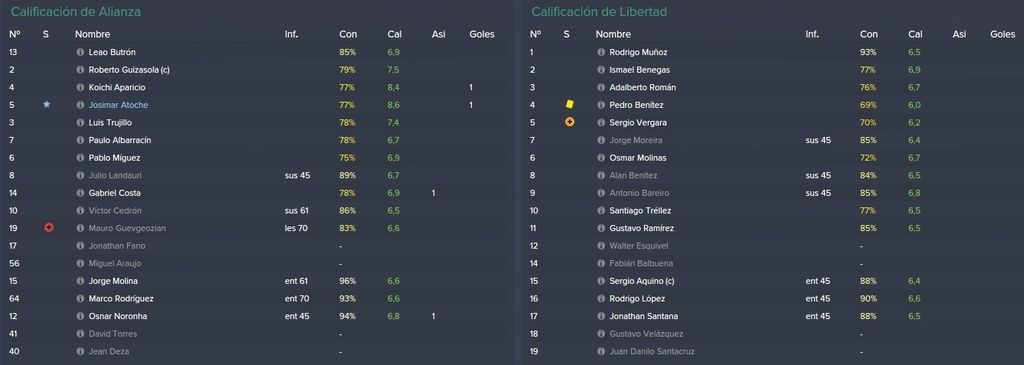This screenshot has height=365, width=1024.
Task: Click the info icon beside Santiago Tréllez
Action: pos(601,210)
